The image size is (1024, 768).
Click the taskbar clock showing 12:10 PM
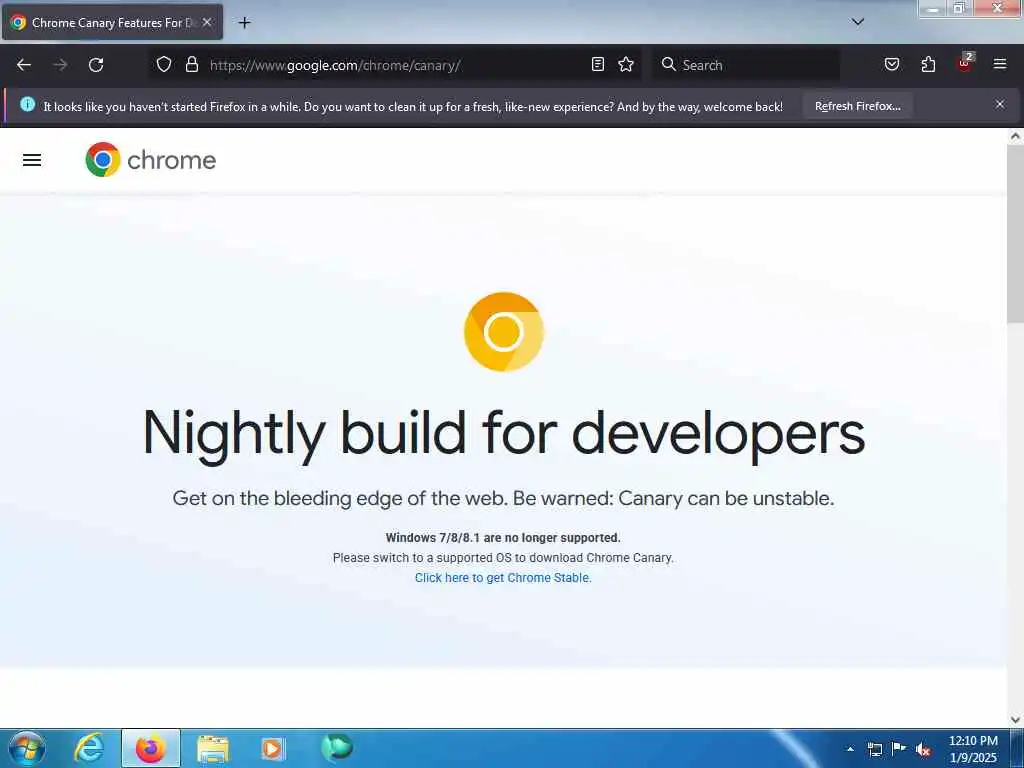(x=973, y=749)
